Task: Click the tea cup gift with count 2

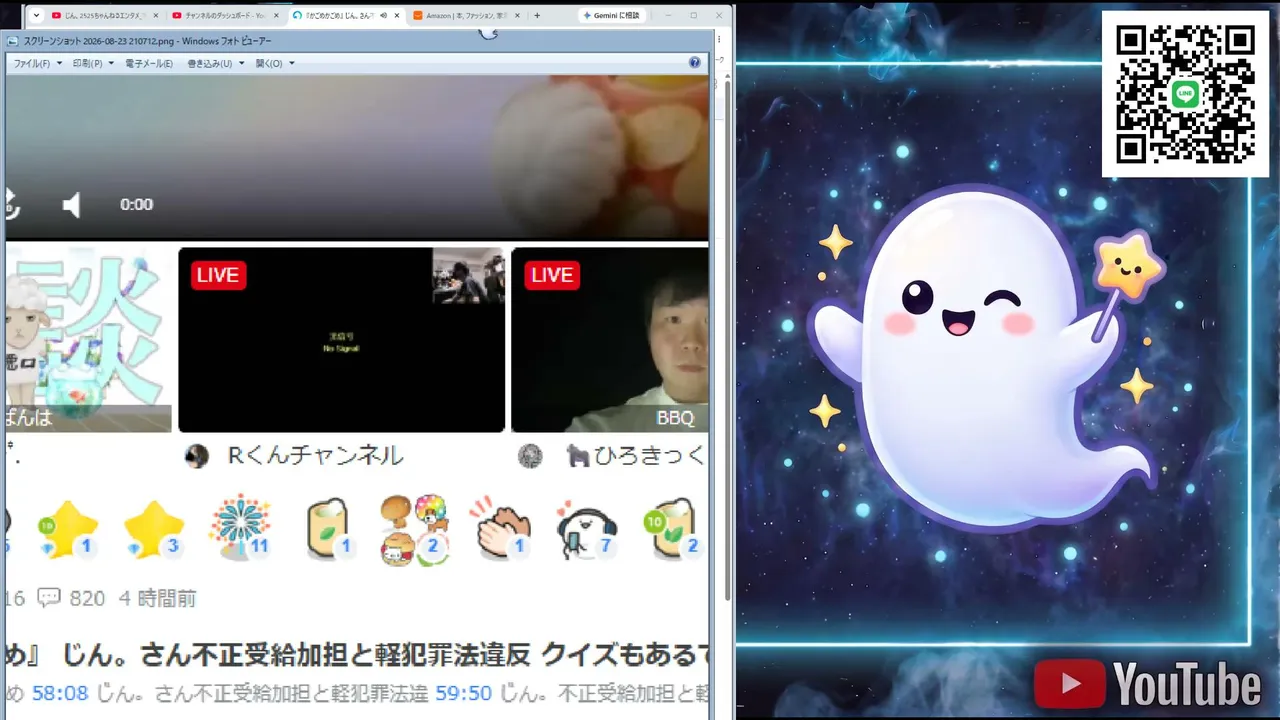Action: coord(672,528)
